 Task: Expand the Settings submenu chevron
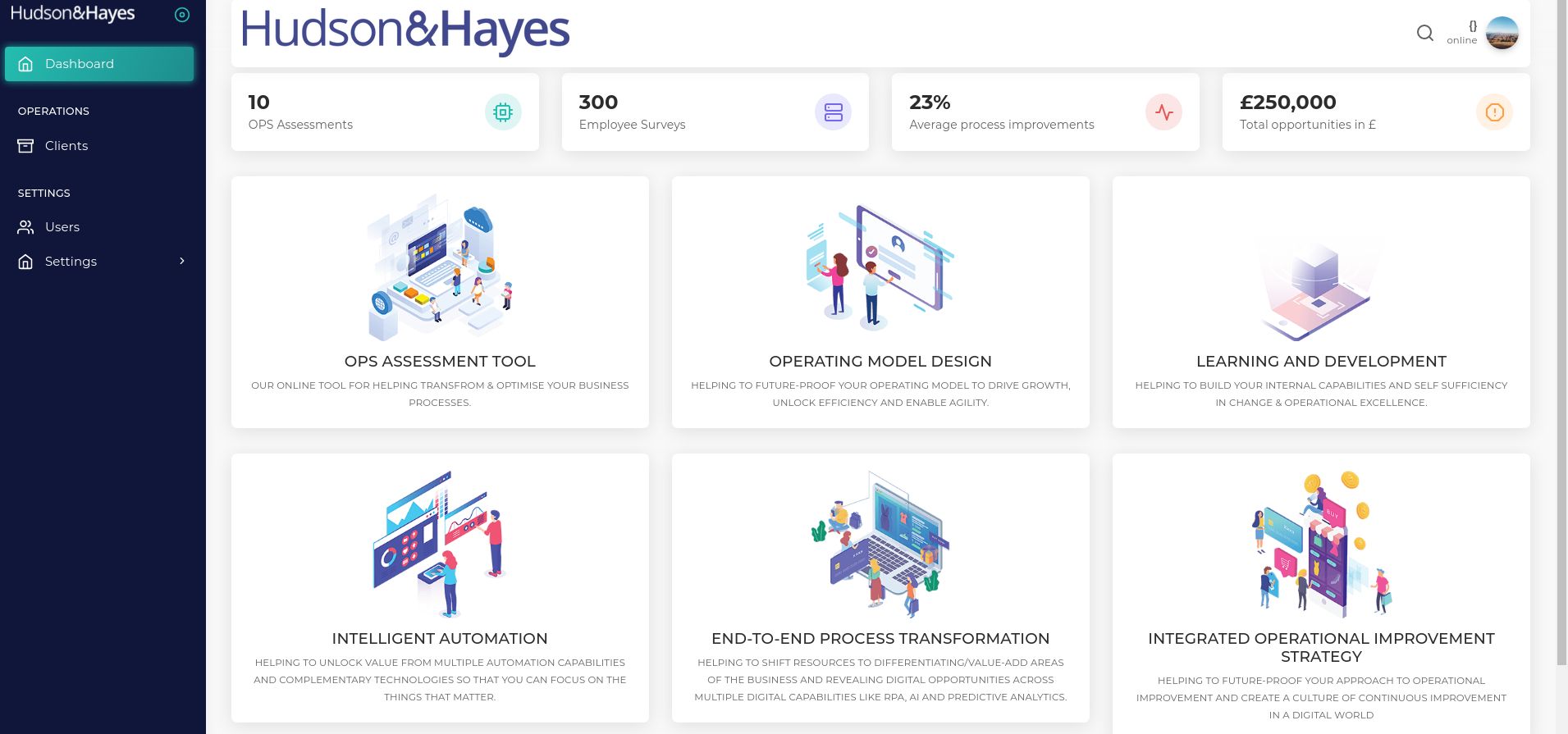coord(182,261)
